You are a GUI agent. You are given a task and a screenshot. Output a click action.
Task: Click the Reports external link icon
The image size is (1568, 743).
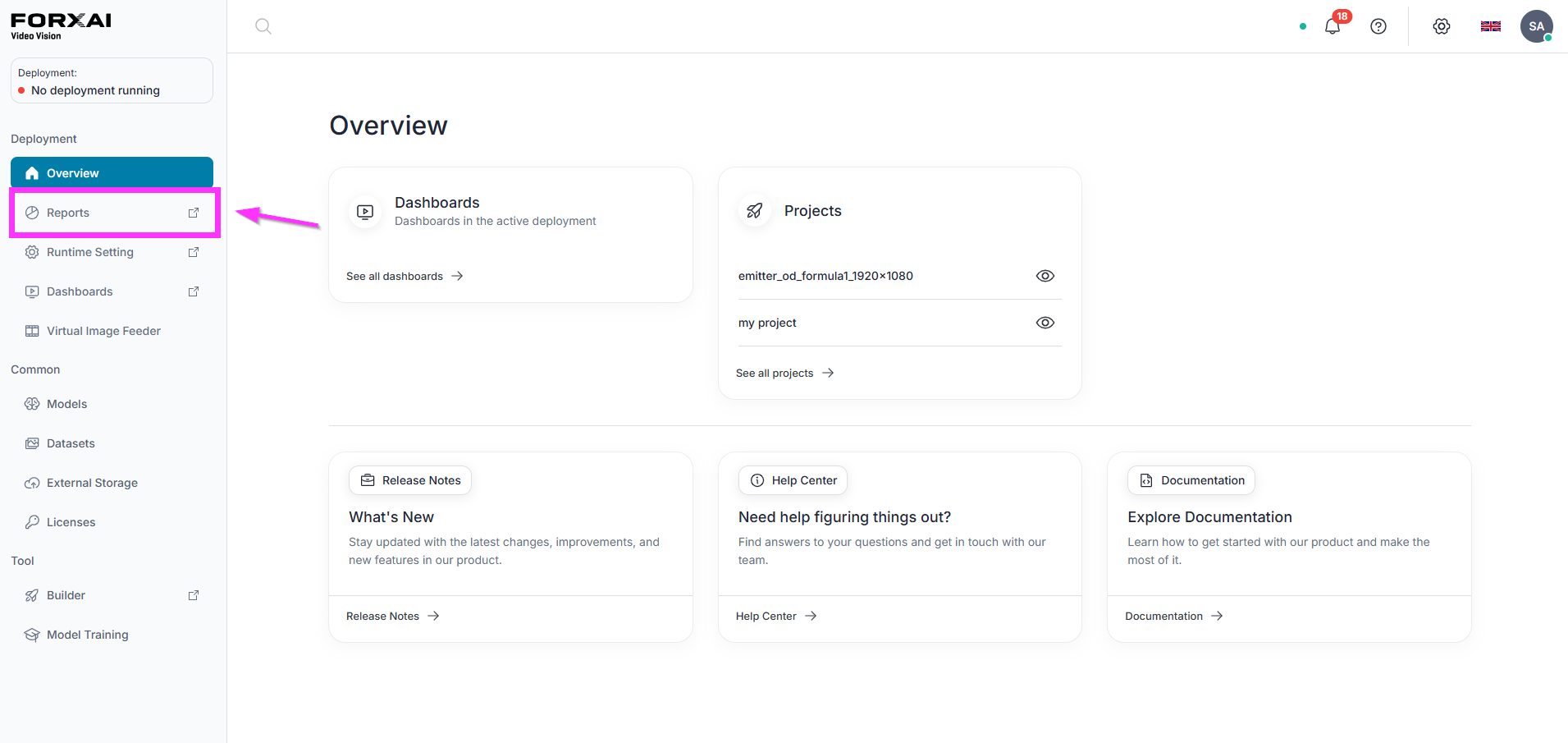pyautogui.click(x=194, y=213)
